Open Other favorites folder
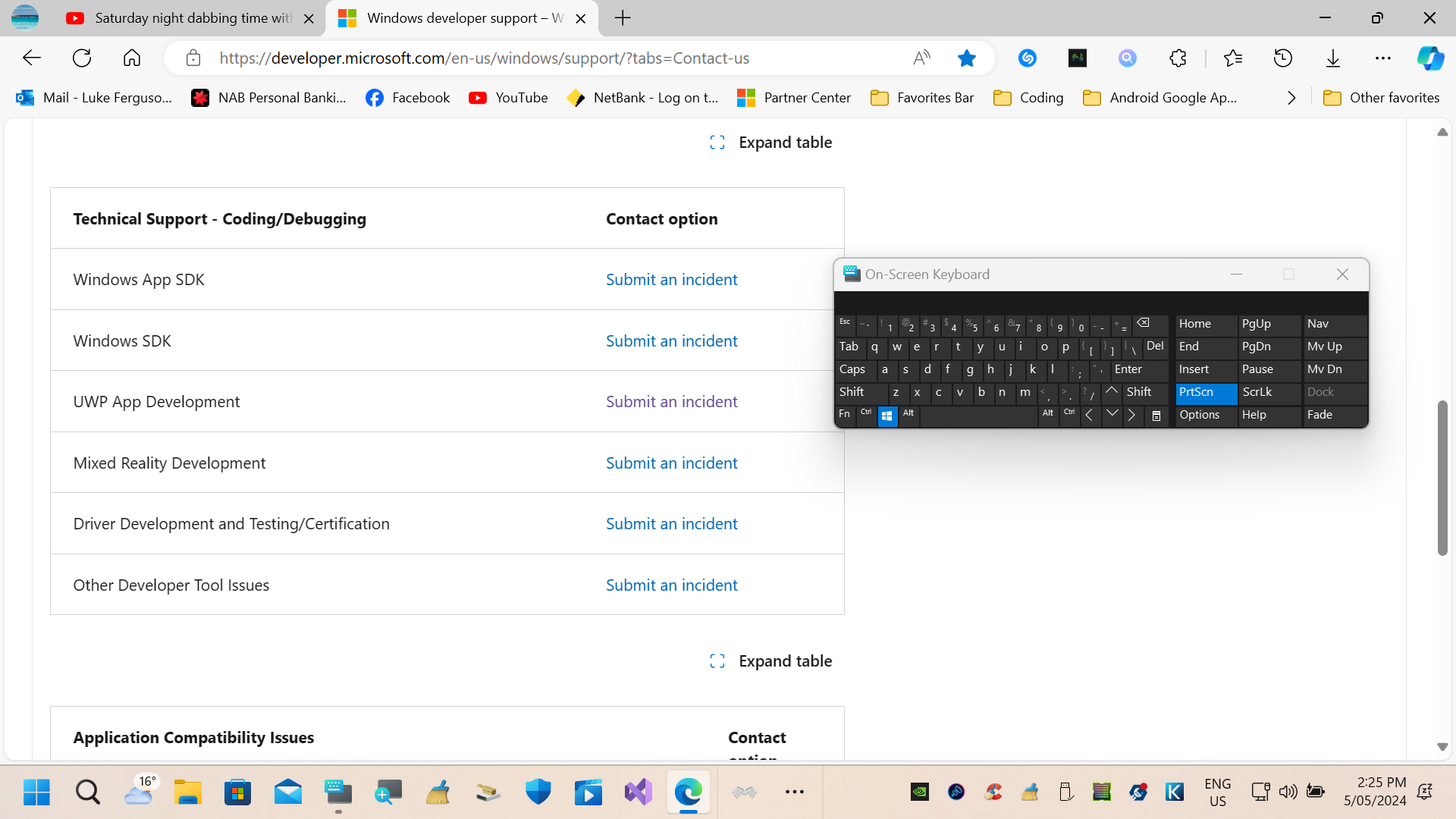This screenshot has height=819, width=1456. (1381, 98)
